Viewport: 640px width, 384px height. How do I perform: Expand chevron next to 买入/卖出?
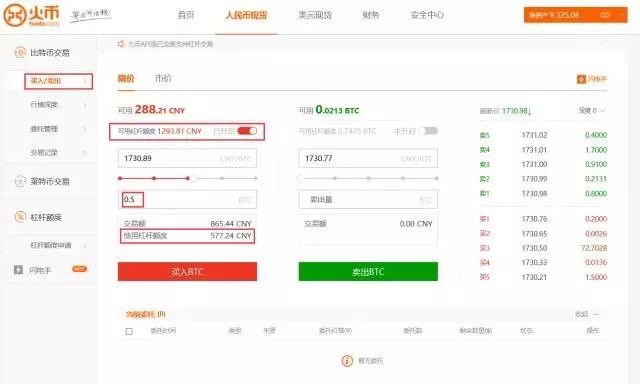85,81
